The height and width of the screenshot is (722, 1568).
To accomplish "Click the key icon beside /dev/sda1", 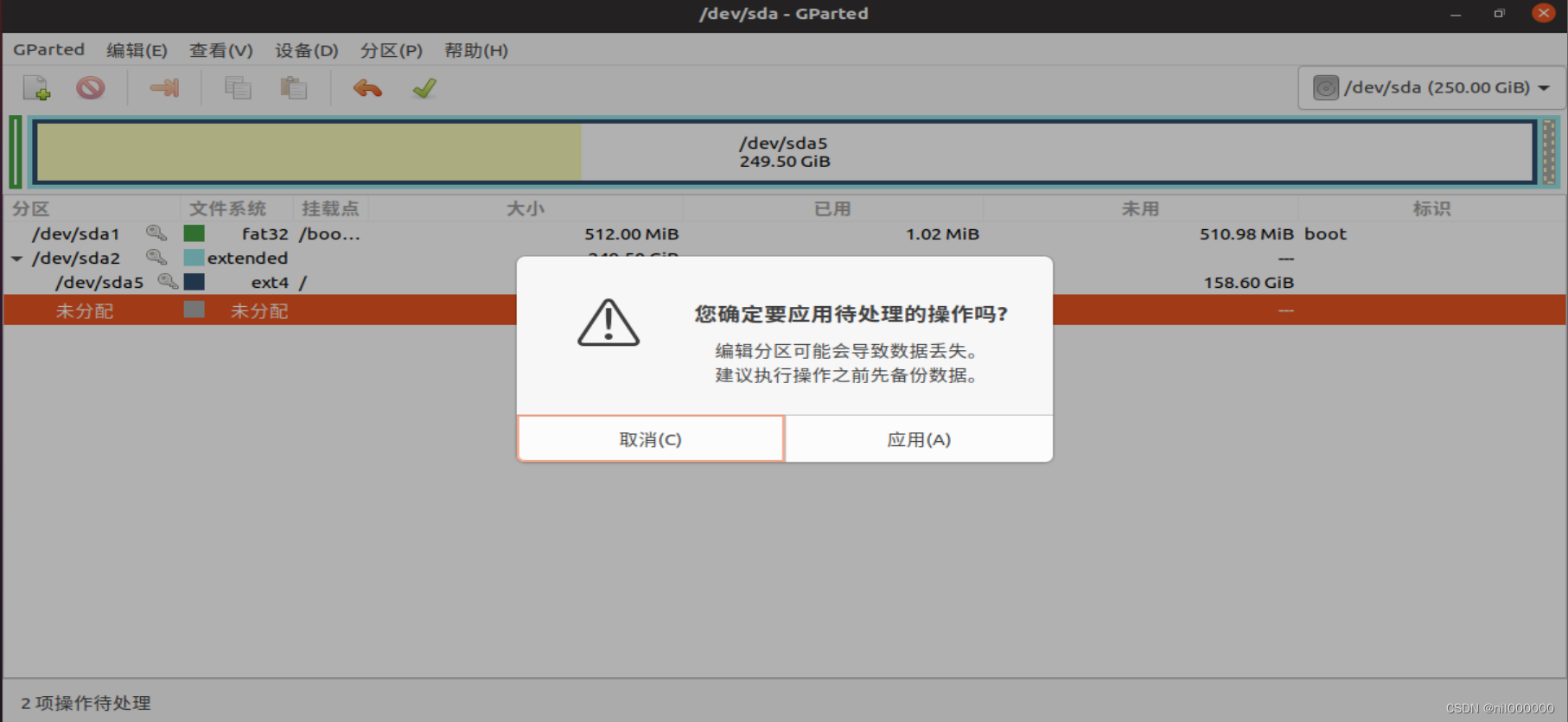I will [x=156, y=233].
